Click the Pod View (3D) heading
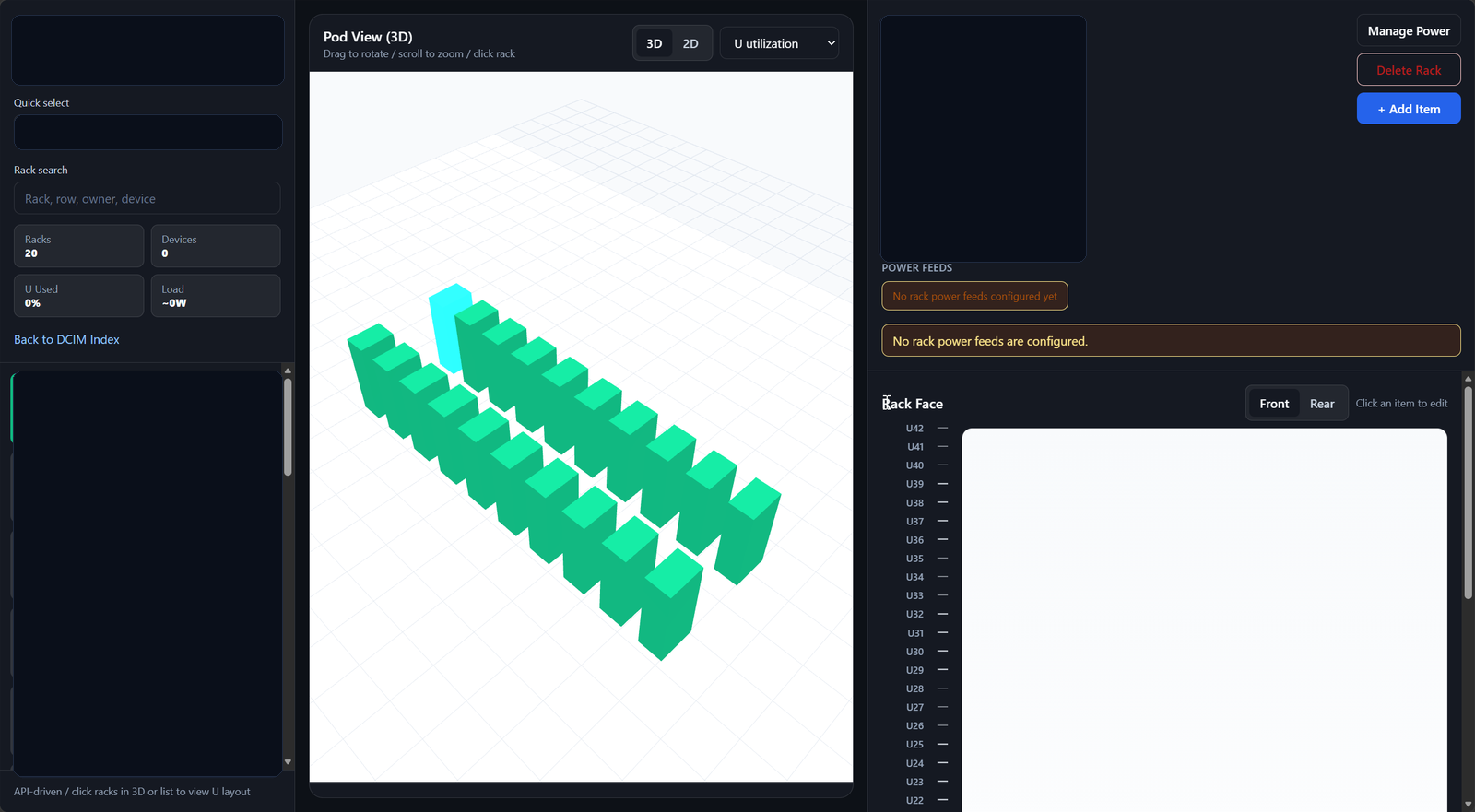Viewport: 1475px width, 812px height. click(x=368, y=37)
